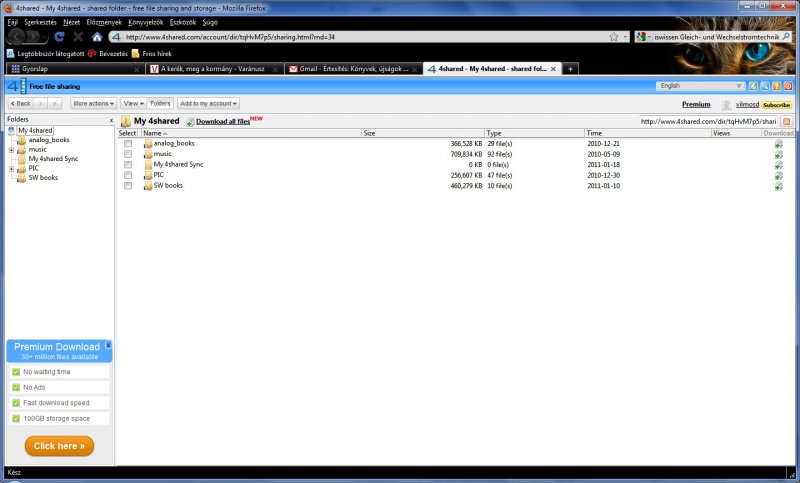Click the user avatar icon beside vilmosd
The width and height of the screenshot is (800, 483).
726,105
